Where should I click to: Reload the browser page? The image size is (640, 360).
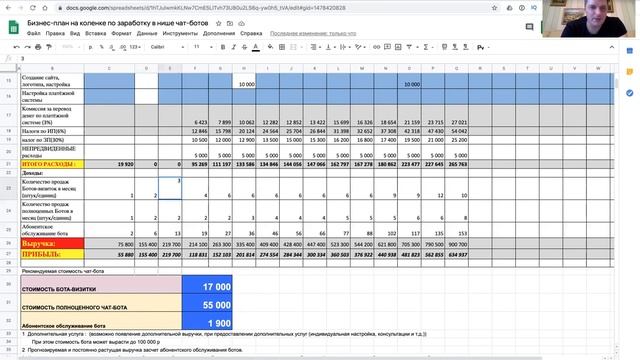tap(32, 8)
